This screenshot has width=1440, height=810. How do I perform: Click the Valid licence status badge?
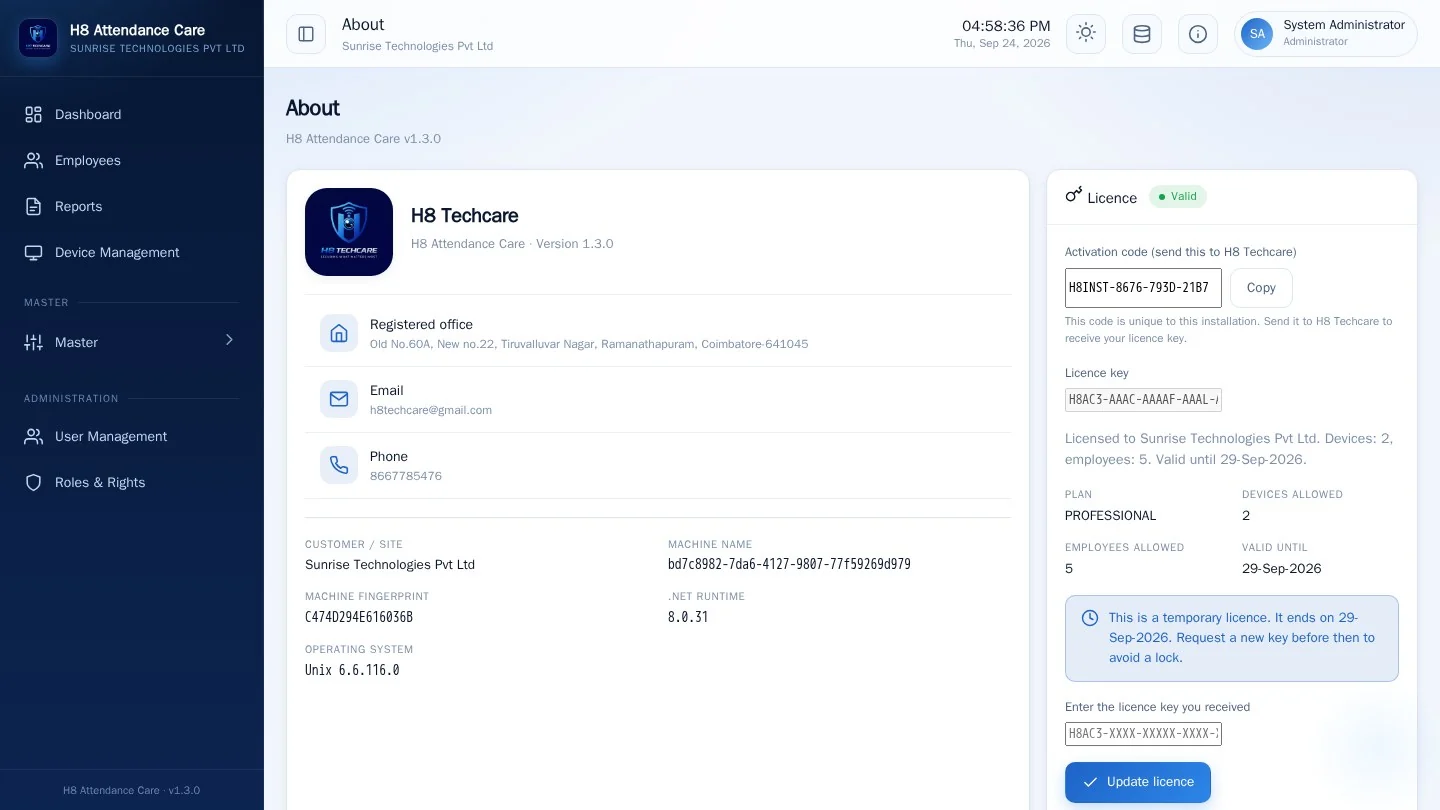pos(1178,196)
